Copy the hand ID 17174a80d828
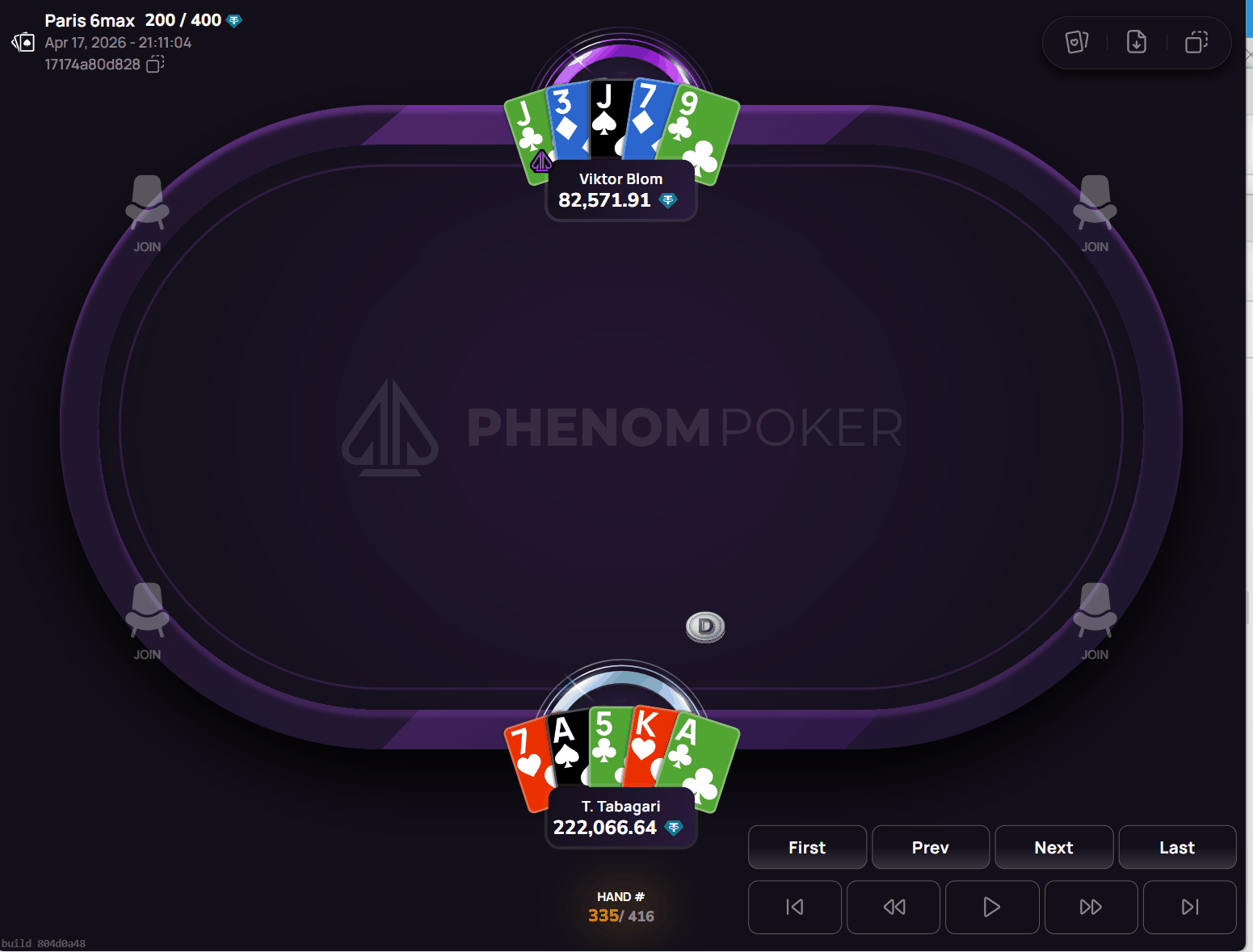Screen dimensions: 1253x952 click(155, 64)
